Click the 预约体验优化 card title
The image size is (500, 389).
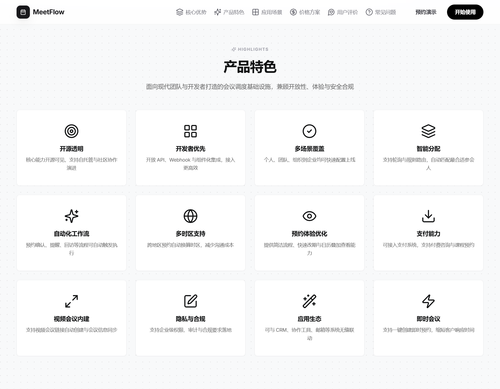309,234
